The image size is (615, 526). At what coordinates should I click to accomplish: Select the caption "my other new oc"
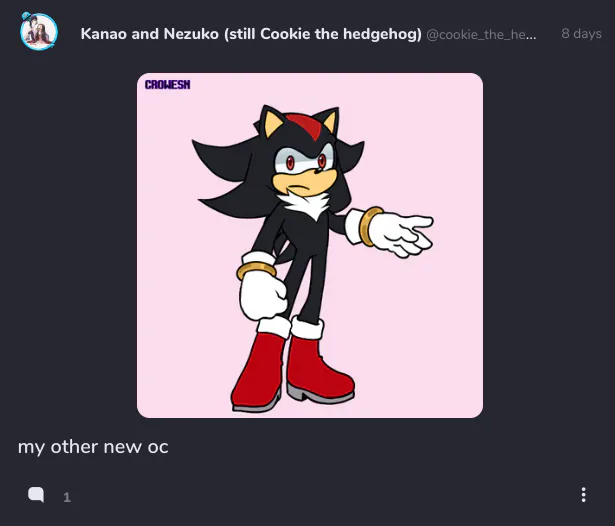93,447
